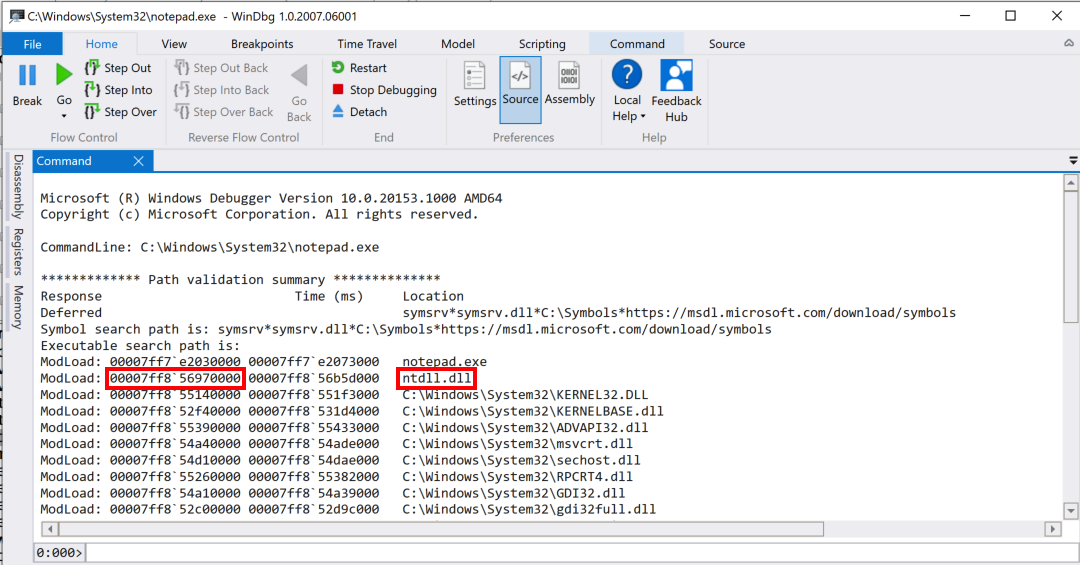
Task: Close the Command window tab
Action: (x=138, y=161)
